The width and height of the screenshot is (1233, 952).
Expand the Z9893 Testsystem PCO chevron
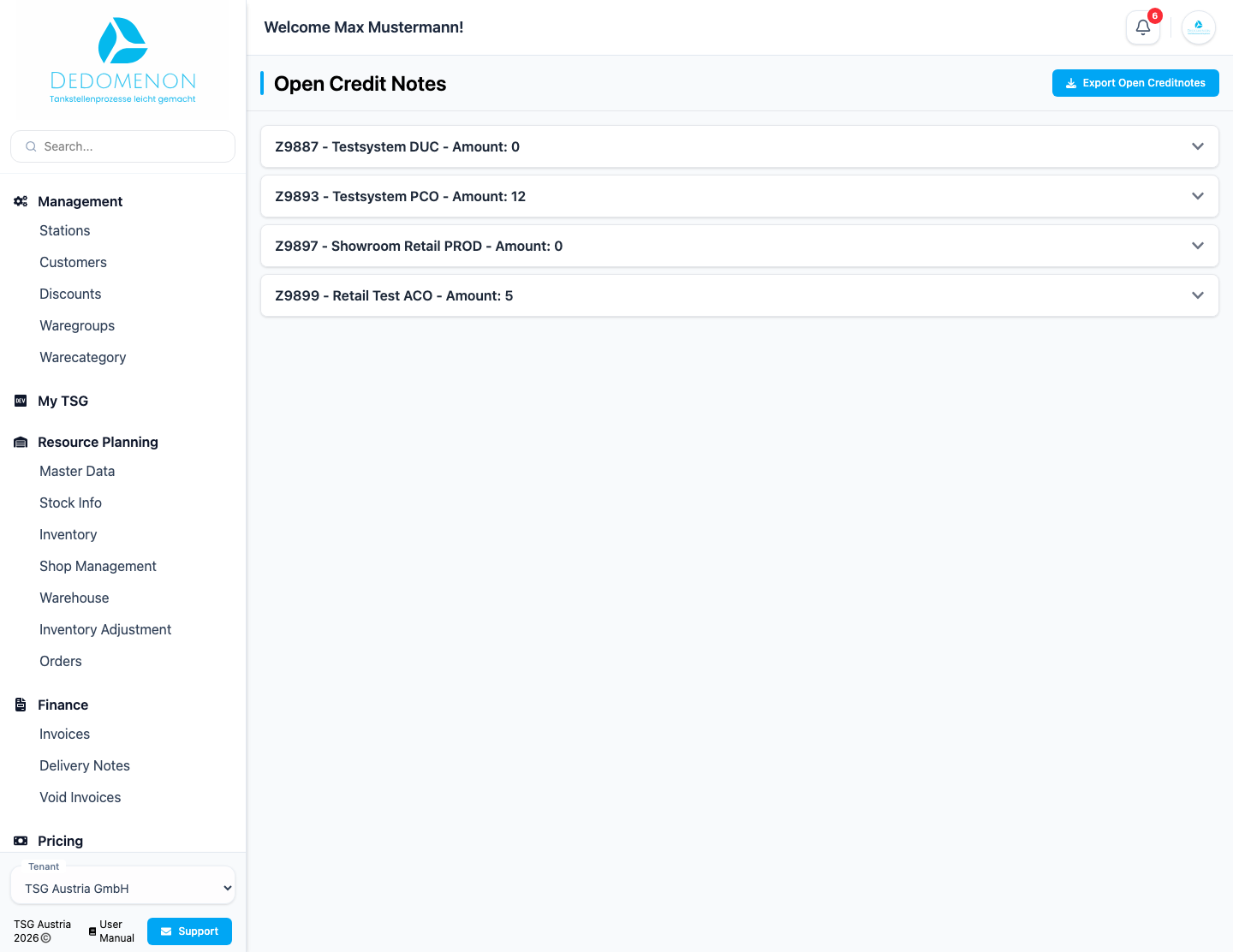tap(1198, 196)
